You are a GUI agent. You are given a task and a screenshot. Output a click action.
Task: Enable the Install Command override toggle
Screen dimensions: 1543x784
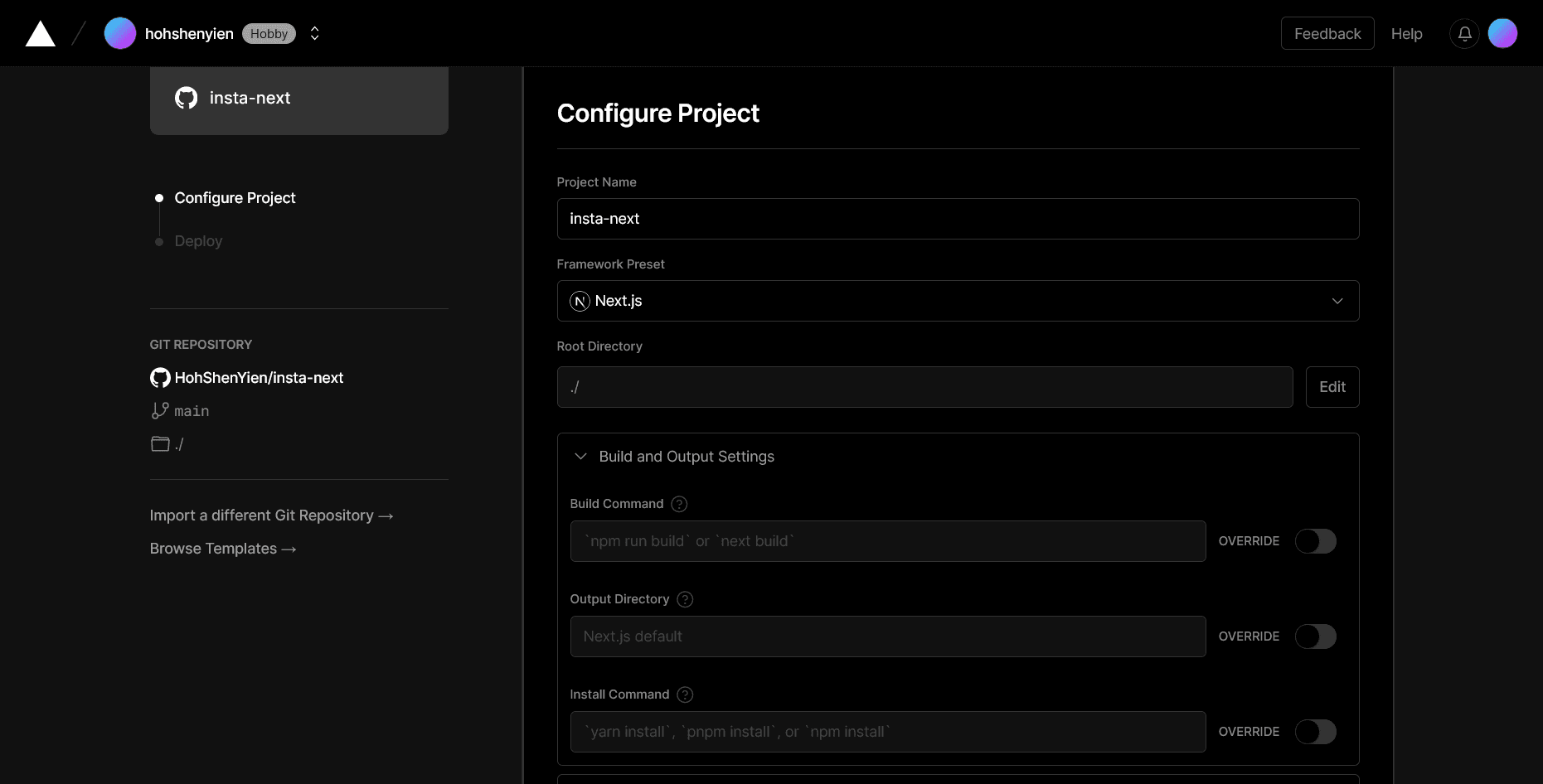click(x=1315, y=732)
